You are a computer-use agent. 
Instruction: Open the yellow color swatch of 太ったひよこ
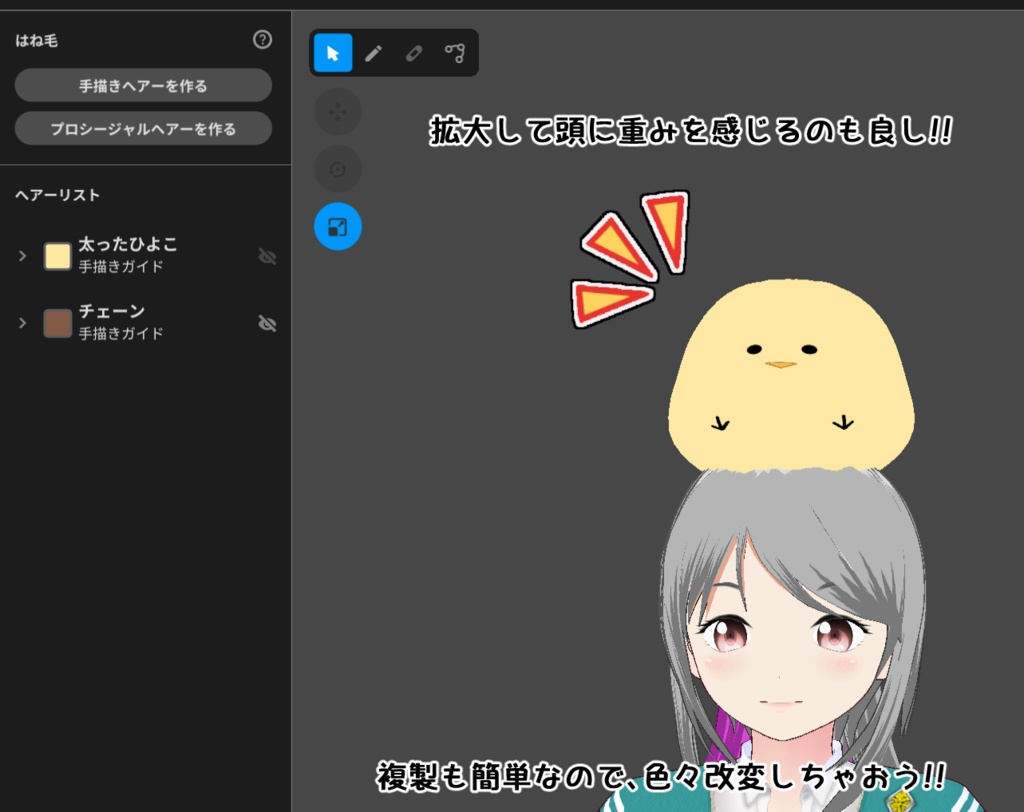pos(57,256)
